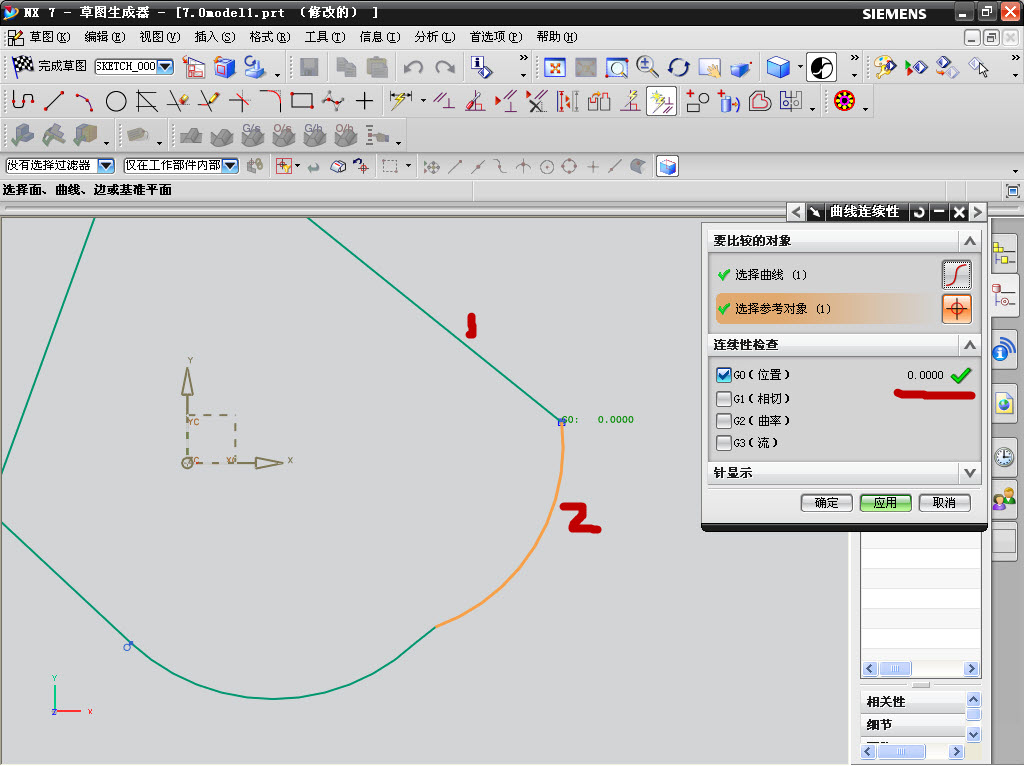
Task: Click the Select Curve icon in dialog
Action: (x=957, y=274)
